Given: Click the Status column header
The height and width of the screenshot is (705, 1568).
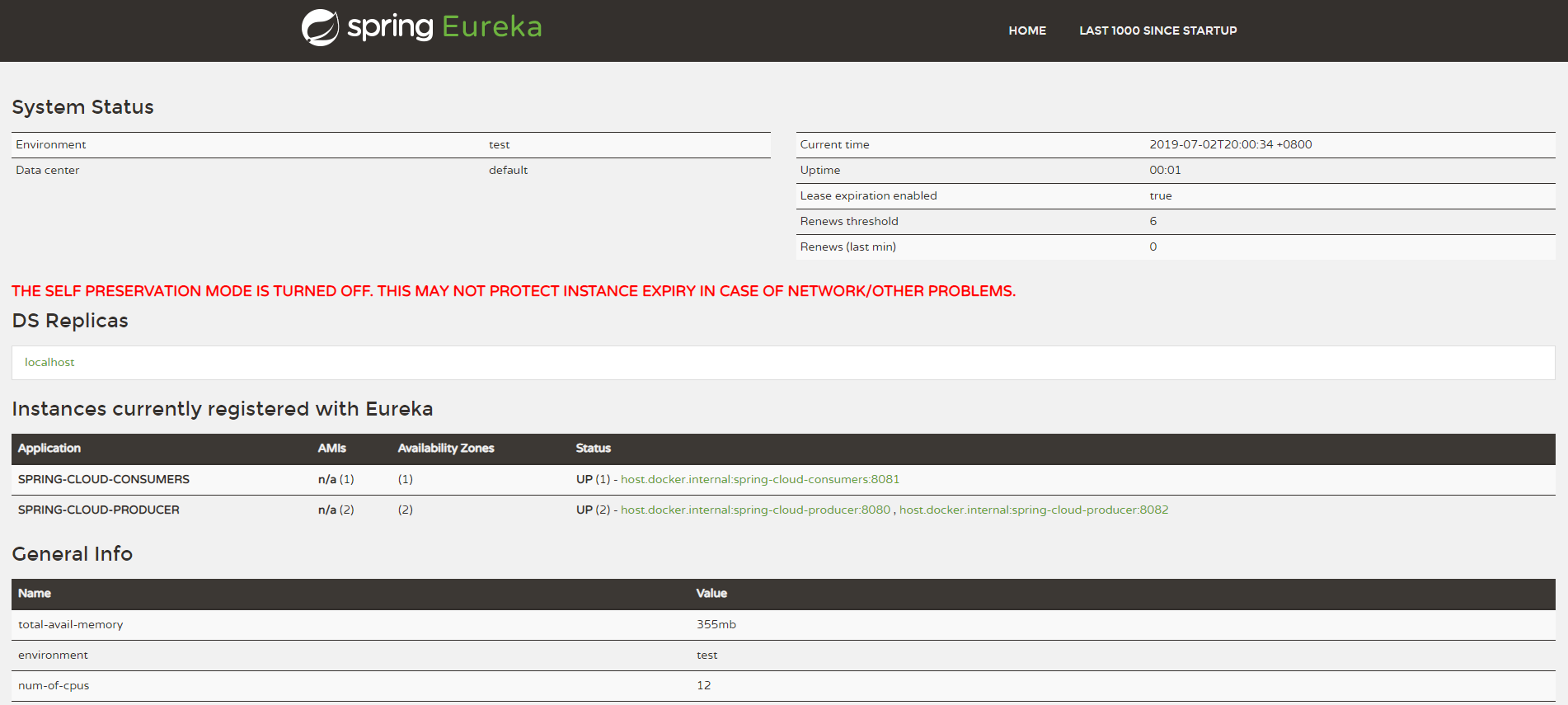Looking at the screenshot, I should coord(594,448).
